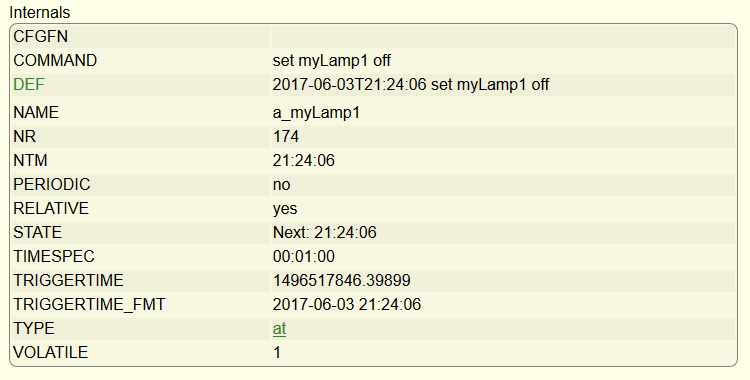This screenshot has width=750, height=380.
Task: Click the NAME value a_myLamp1
Action: [316, 113]
